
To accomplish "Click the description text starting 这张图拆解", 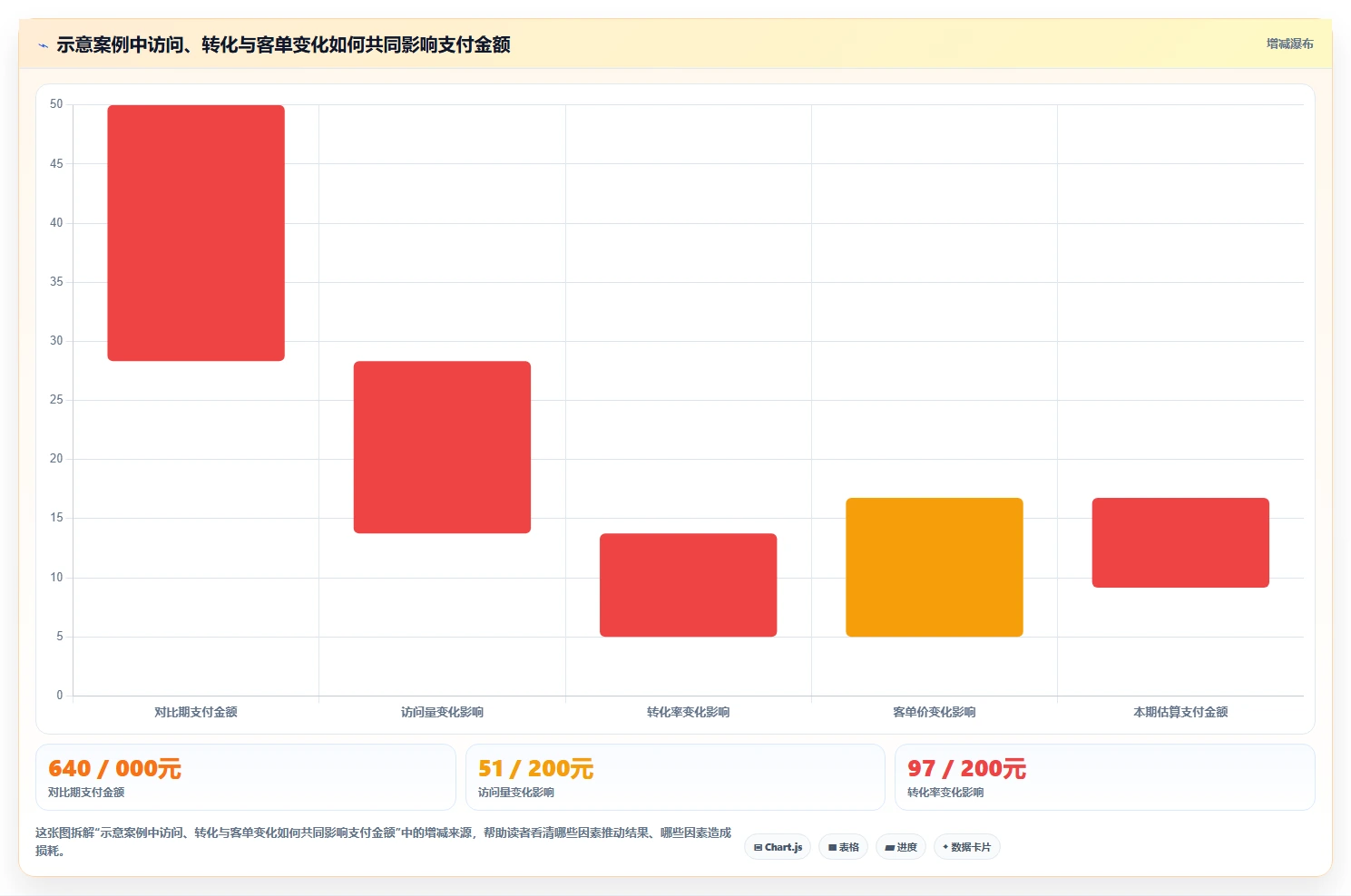I will (x=383, y=842).
